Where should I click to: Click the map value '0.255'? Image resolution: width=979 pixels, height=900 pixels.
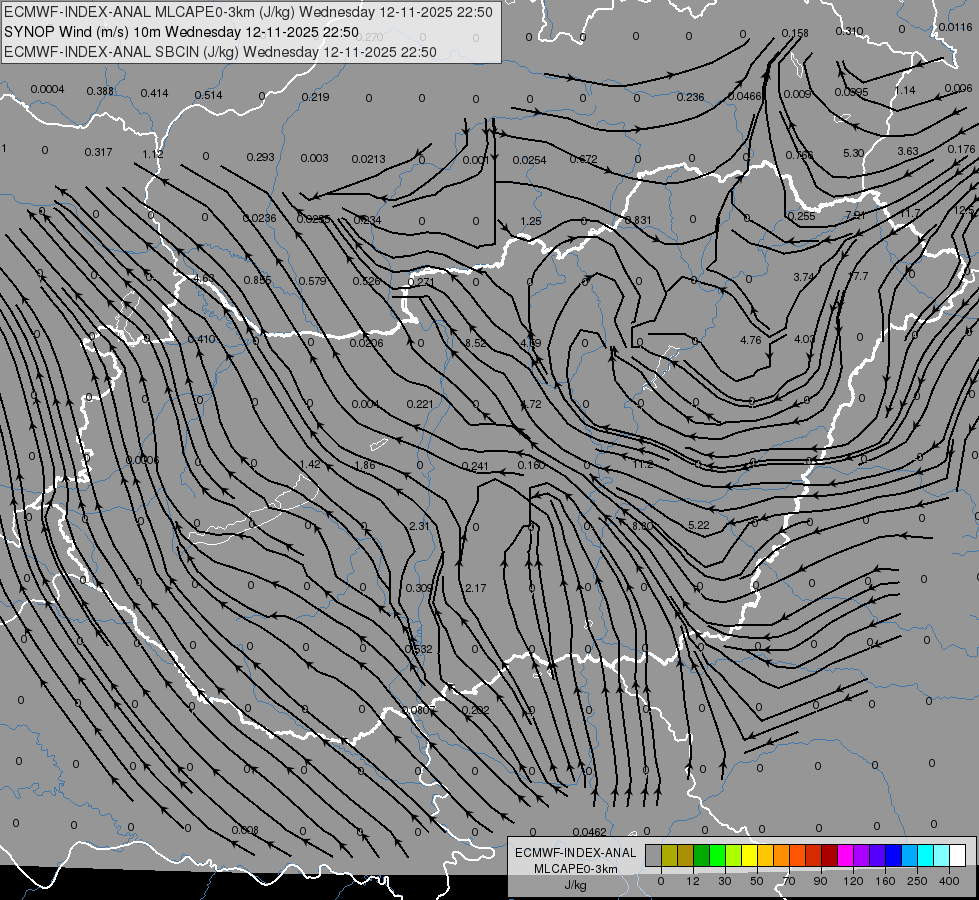point(801,216)
